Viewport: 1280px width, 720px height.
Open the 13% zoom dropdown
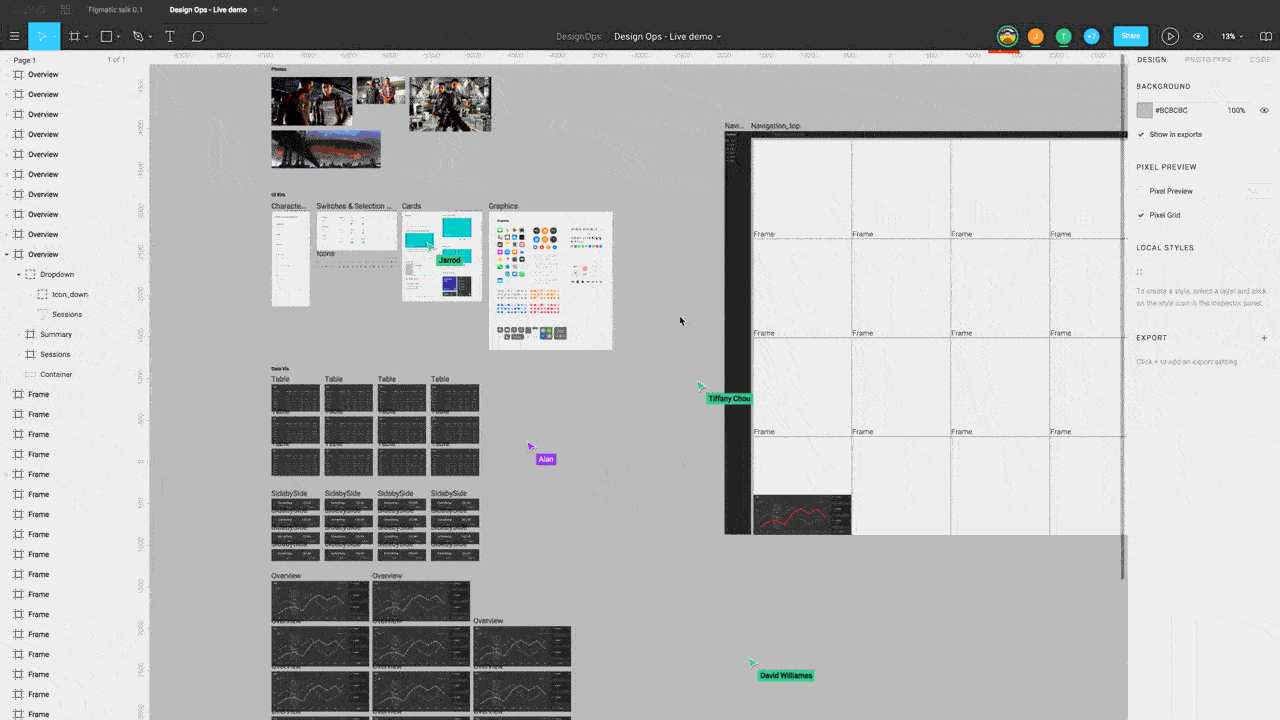pyautogui.click(x=1232, y=36)
